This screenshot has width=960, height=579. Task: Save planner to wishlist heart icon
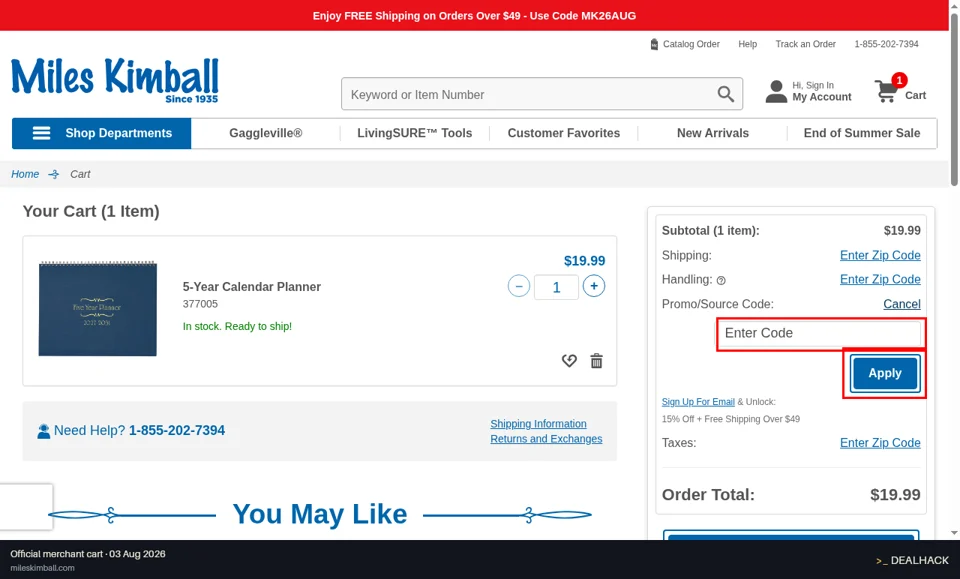point(569,360)
